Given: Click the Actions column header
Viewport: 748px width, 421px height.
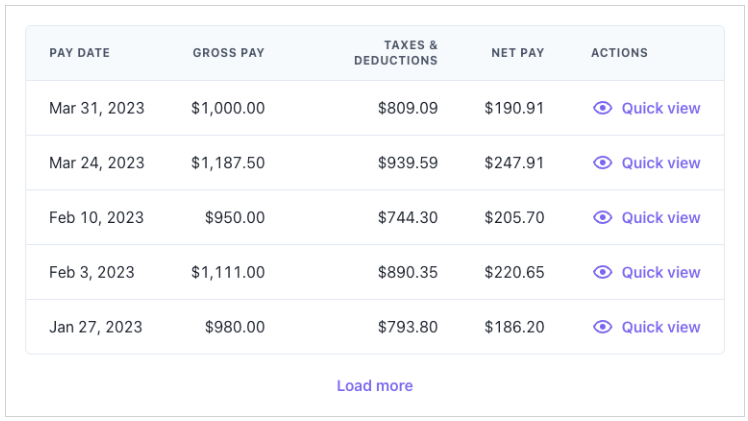Looking at the screenshot, I should coord(619,53).
